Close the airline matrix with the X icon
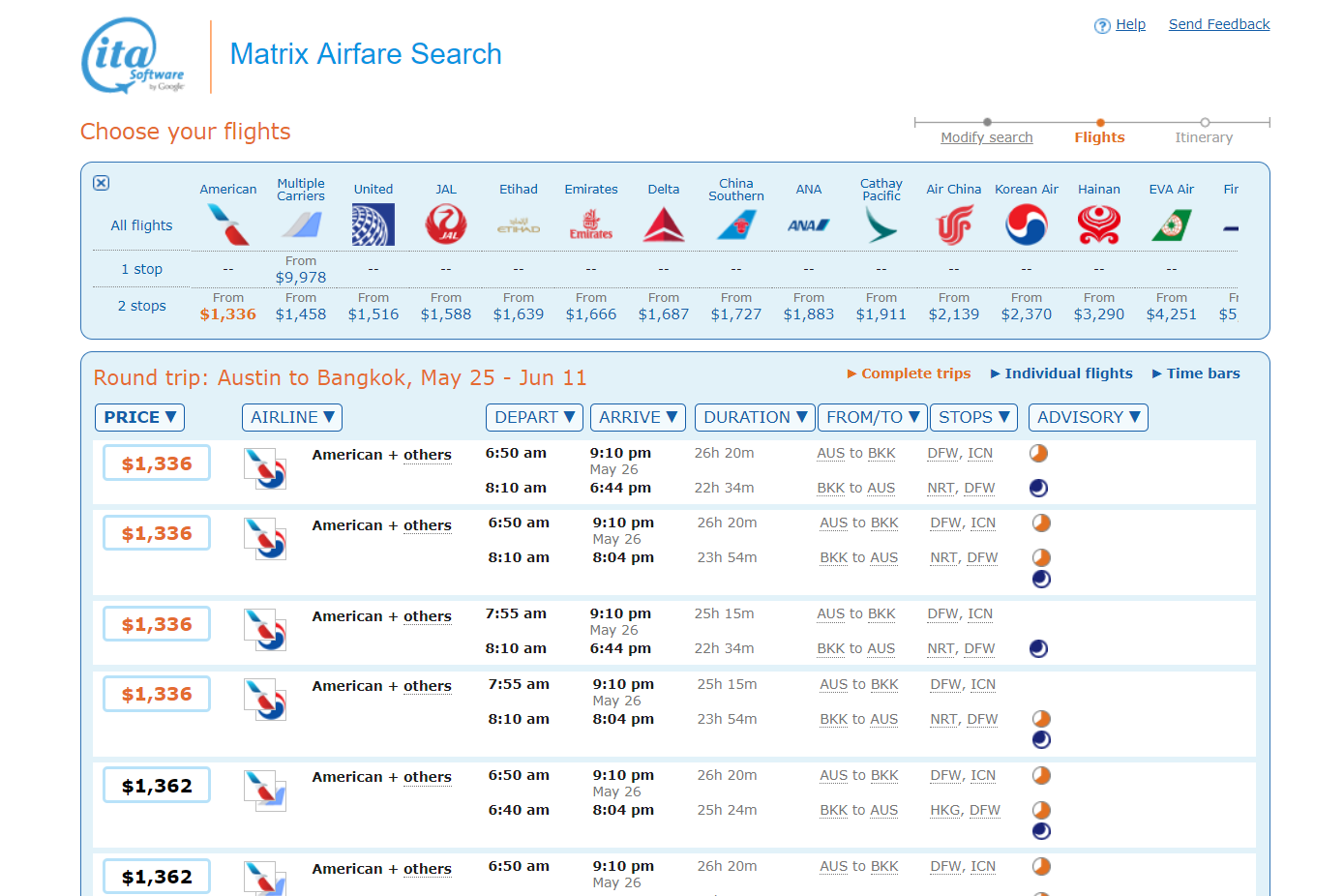This screenshot has width=1344, height=896. [x=102, y=183]
